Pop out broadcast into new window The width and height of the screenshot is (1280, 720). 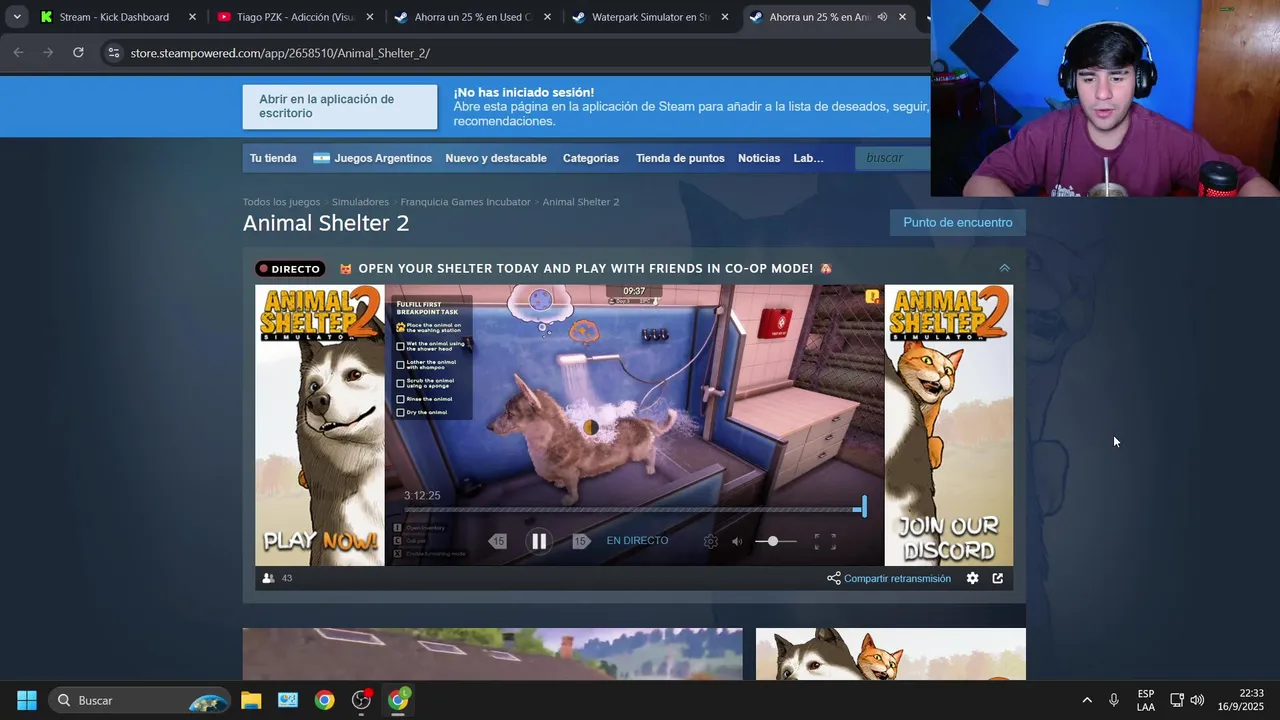(997, 578)
